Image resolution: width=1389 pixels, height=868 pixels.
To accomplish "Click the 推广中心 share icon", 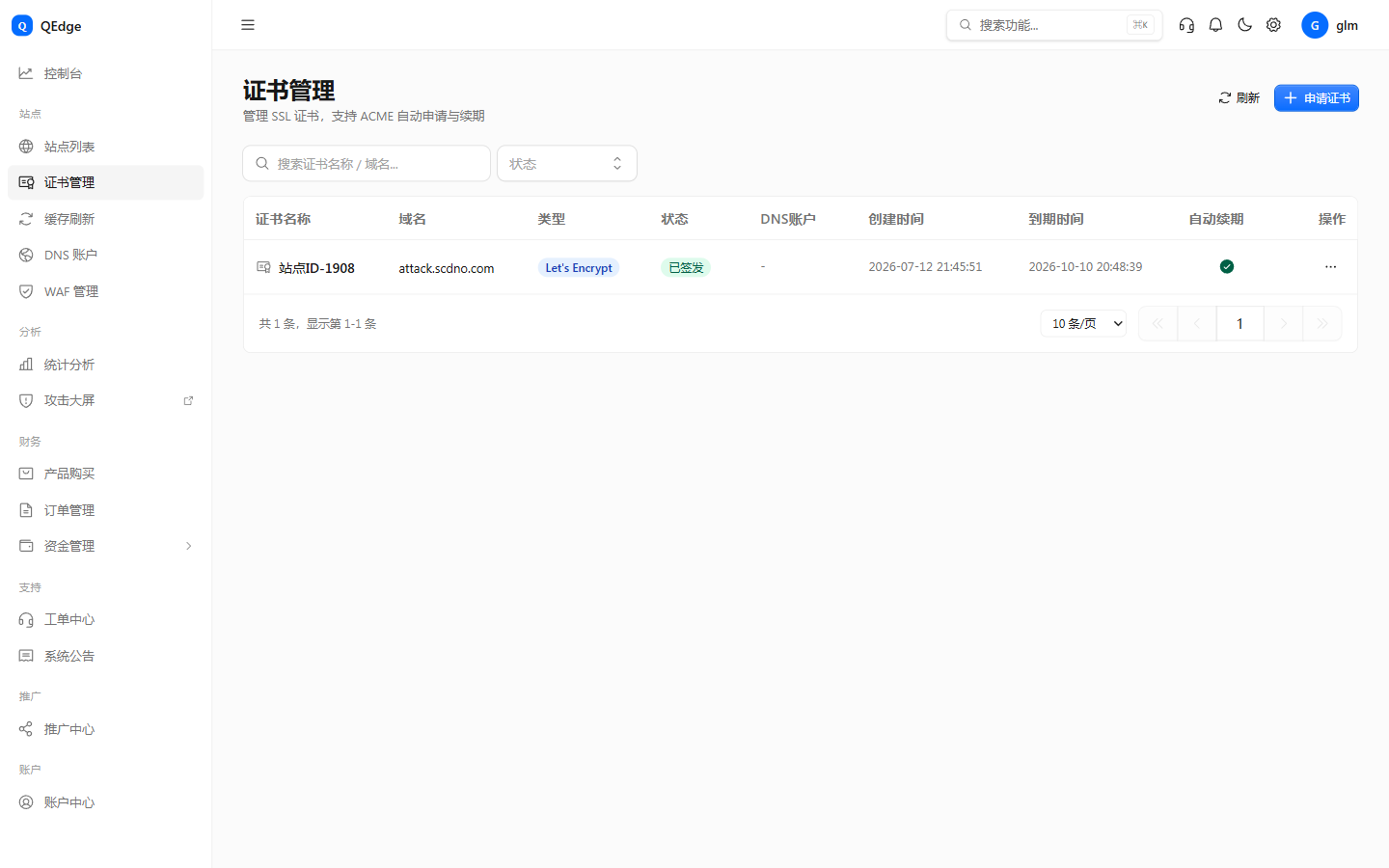I will (x=26, y=729).
